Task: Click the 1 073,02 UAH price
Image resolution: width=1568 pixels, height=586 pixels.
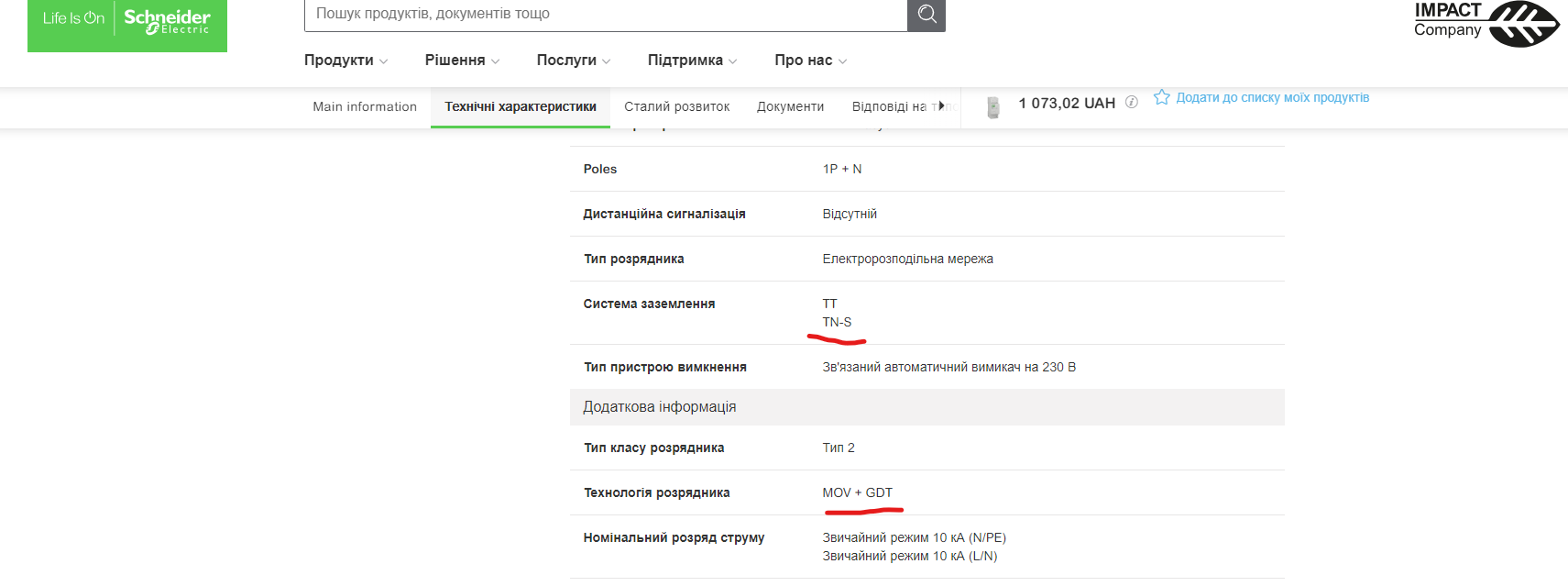Action: pos(1067,103)
